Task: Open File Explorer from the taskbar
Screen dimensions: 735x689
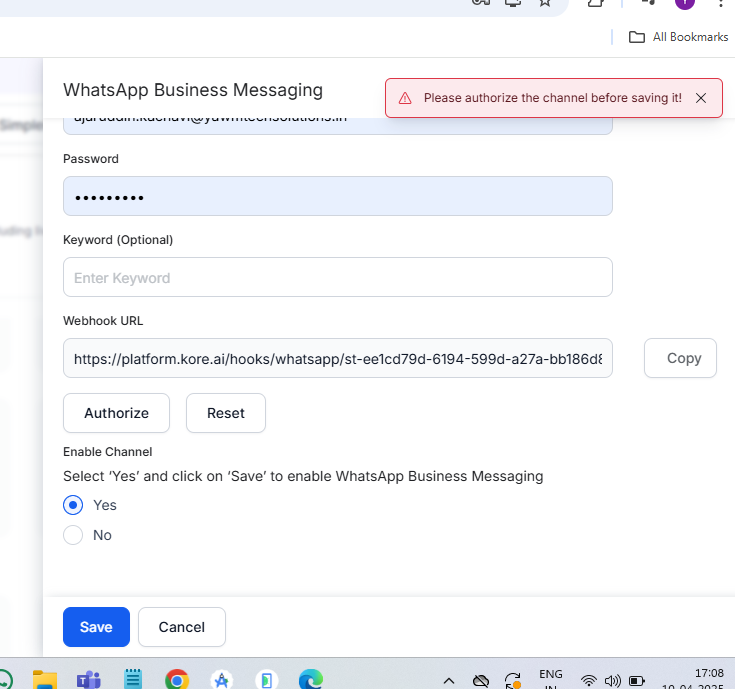Action: [x=45, y=680]
